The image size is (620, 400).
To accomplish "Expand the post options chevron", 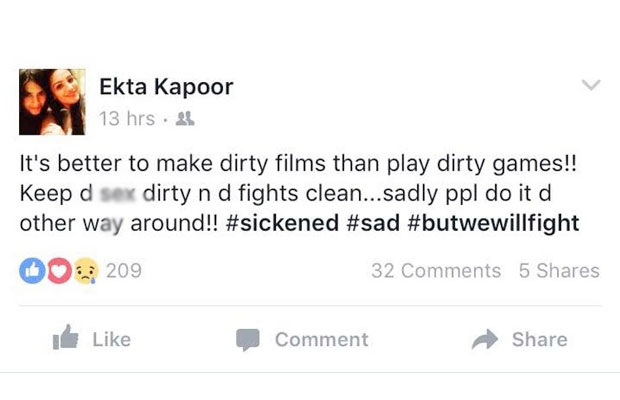I will click(591, 86).
